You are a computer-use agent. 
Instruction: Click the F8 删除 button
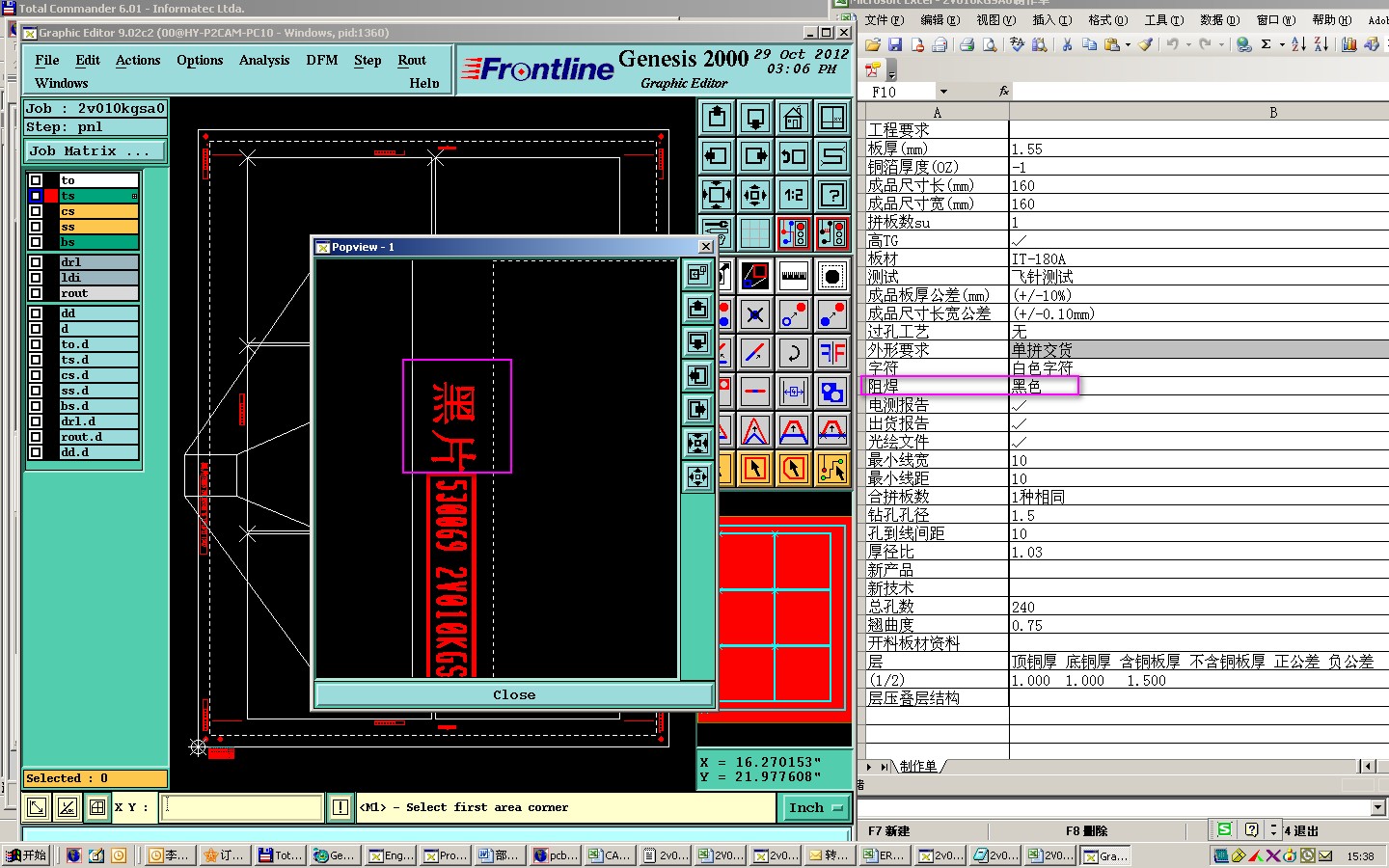pyautogui.click(x=1086, y=830)
